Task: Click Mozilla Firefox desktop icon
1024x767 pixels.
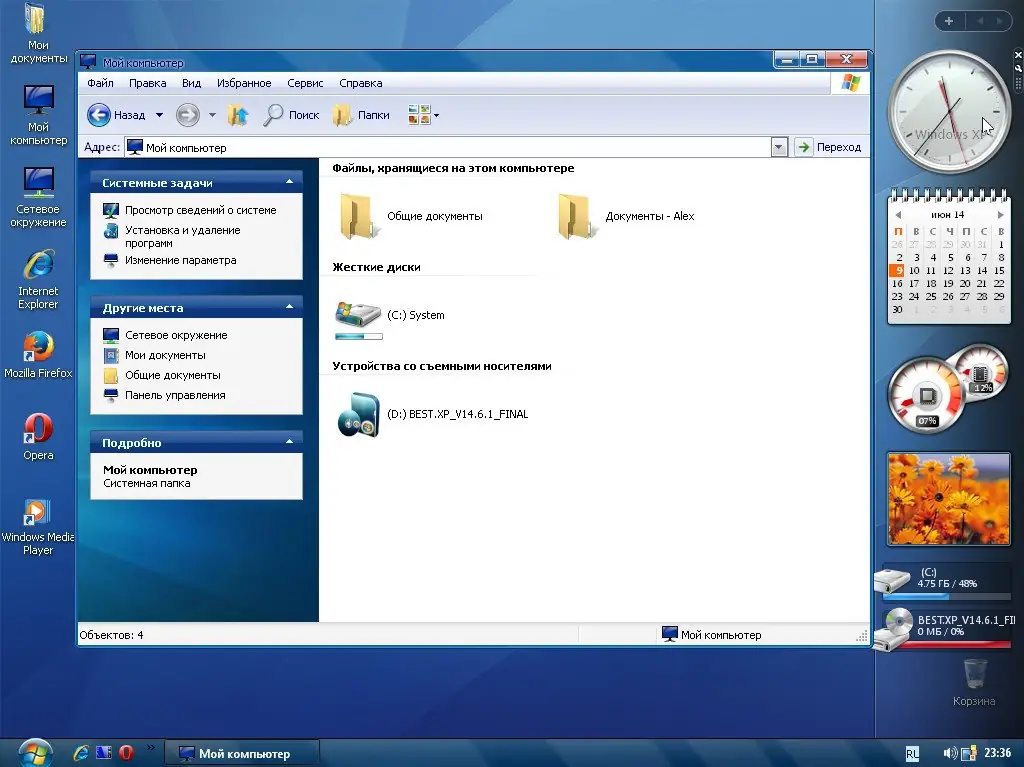Action: [x=38, y=355]
